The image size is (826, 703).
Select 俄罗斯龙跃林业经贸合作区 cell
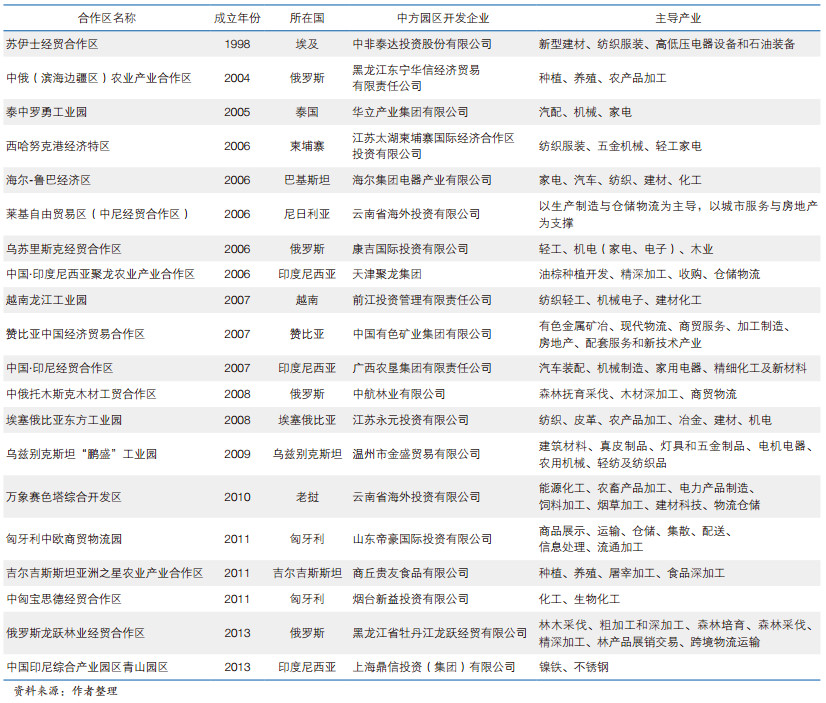[x=75, y=633]
